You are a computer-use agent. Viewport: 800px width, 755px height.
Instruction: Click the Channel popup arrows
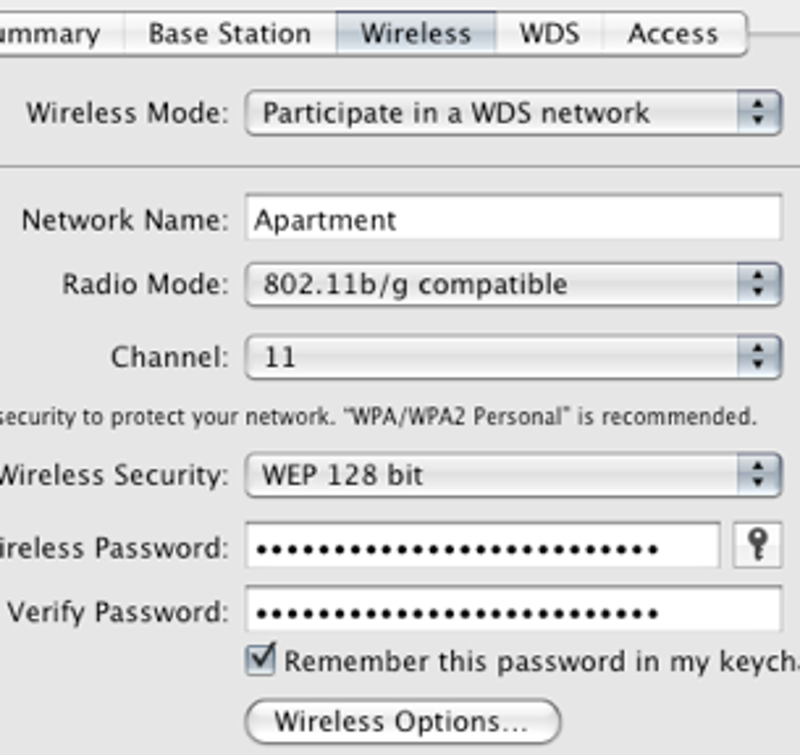coord(759,356)
